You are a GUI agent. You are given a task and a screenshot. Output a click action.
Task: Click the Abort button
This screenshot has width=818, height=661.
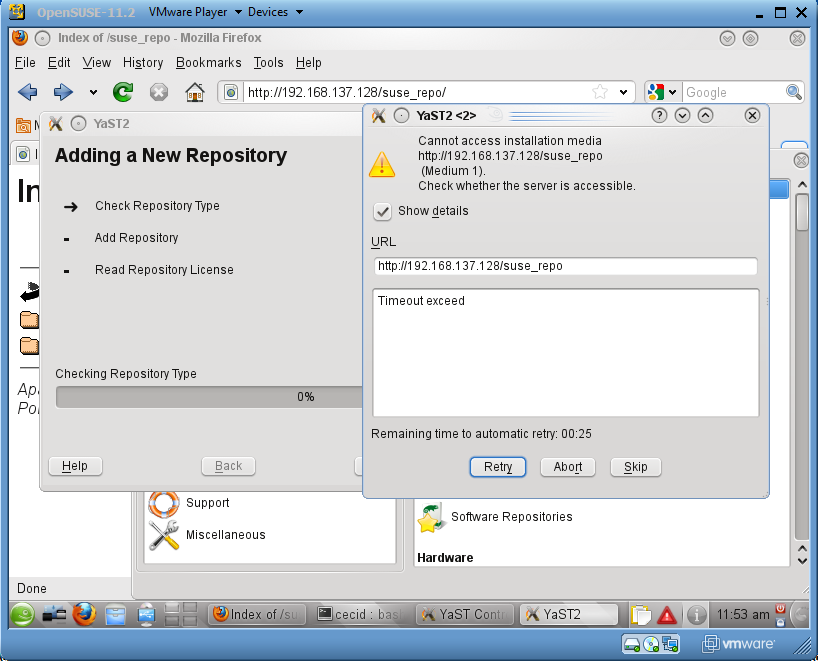[x=567, y=467]
